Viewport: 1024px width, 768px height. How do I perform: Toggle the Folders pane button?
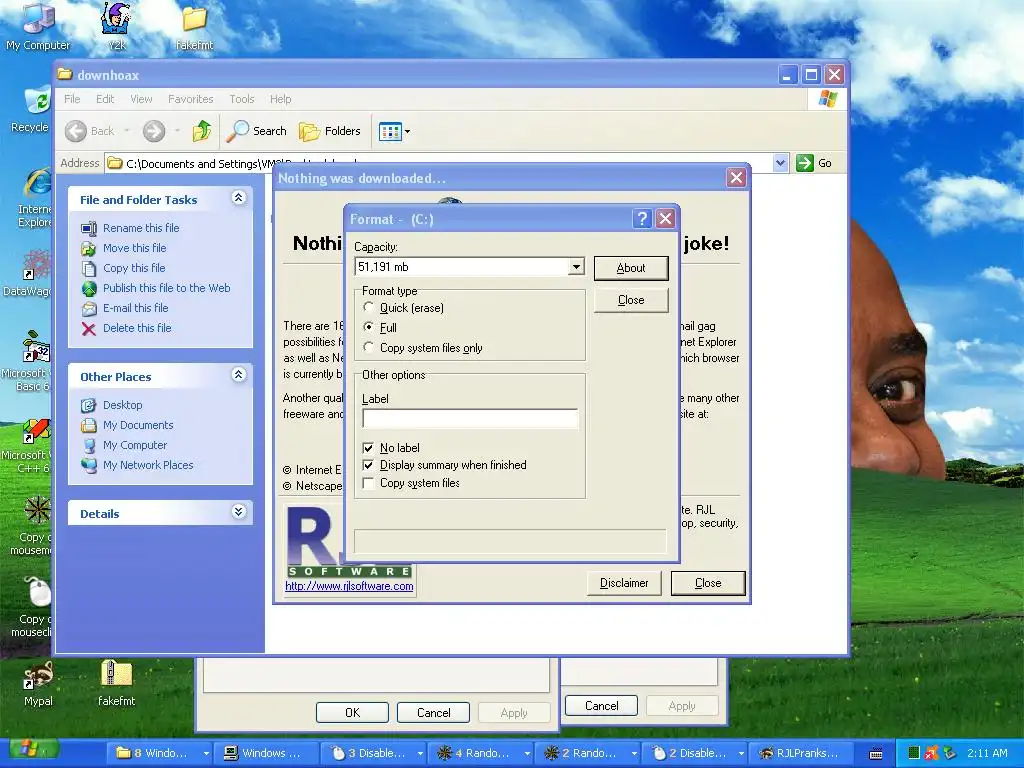[x=330, y=131]
